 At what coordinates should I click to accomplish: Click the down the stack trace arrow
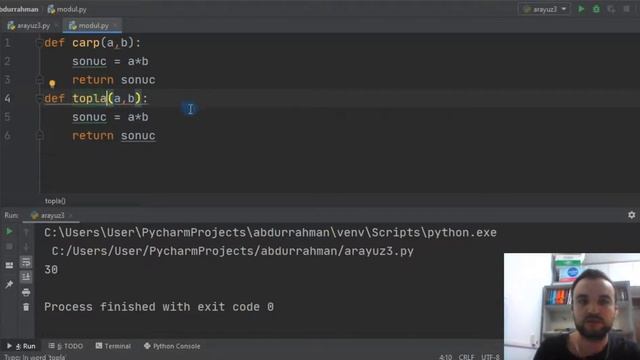click(x=26, y=247)
